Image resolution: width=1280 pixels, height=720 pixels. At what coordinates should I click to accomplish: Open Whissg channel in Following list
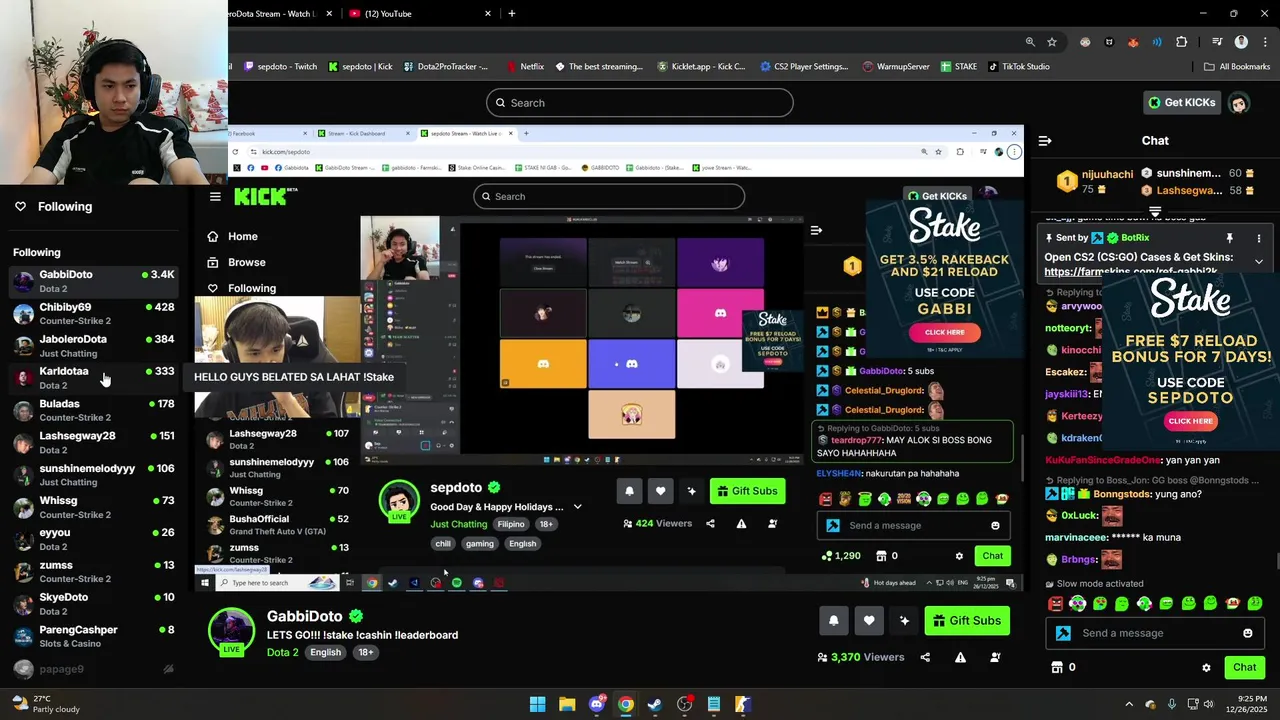pos(94,507)
